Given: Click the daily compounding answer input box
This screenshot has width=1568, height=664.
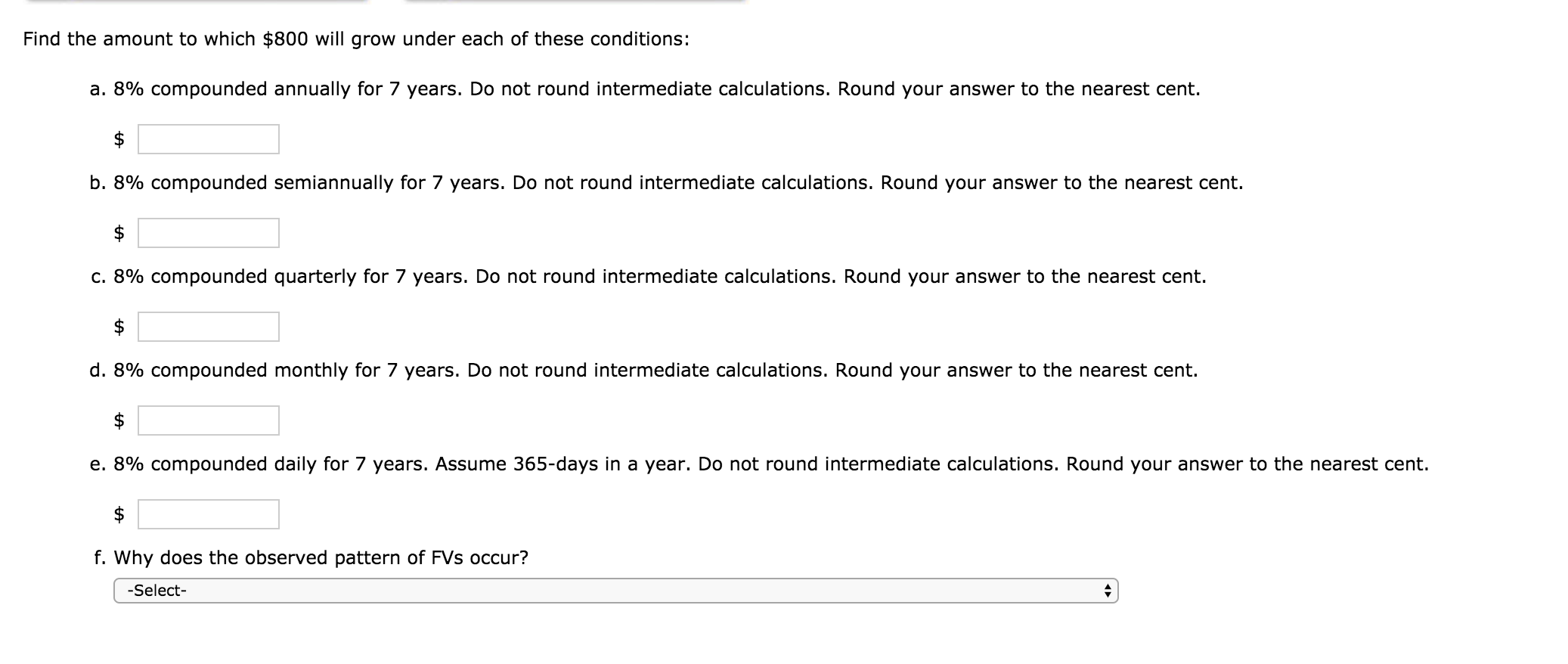Looking at the screenshot, I should [x=209, y=515].
